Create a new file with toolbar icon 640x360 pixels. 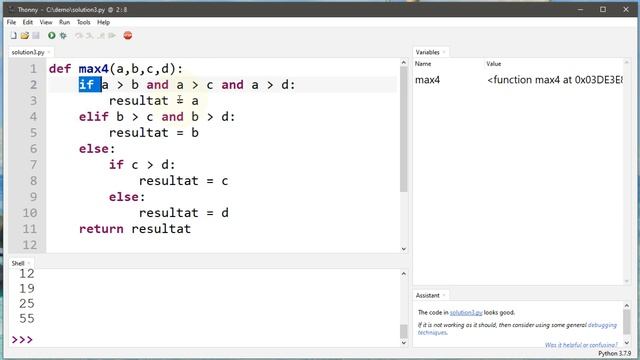click(13, 36)
